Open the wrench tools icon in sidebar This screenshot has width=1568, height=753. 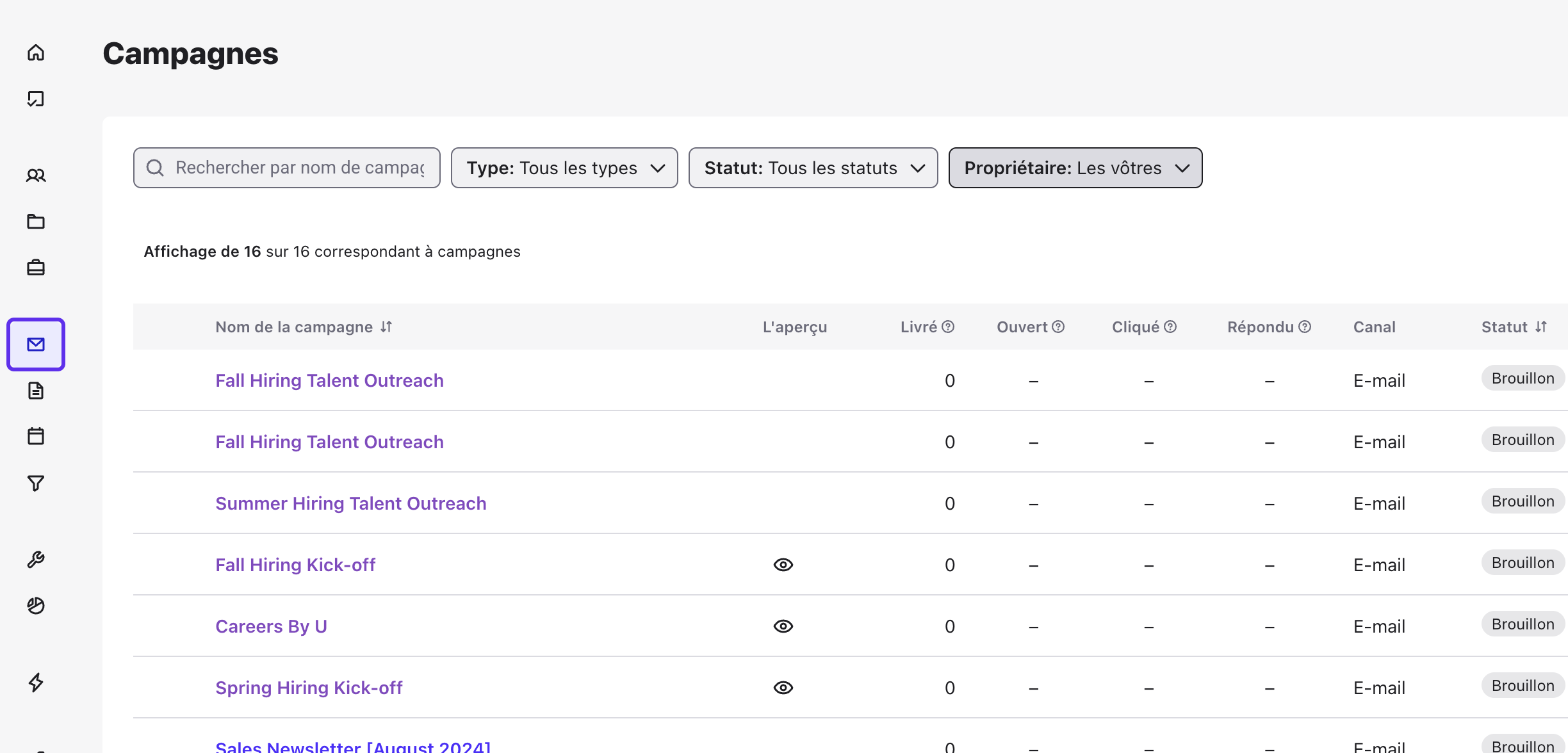(36, 560)
